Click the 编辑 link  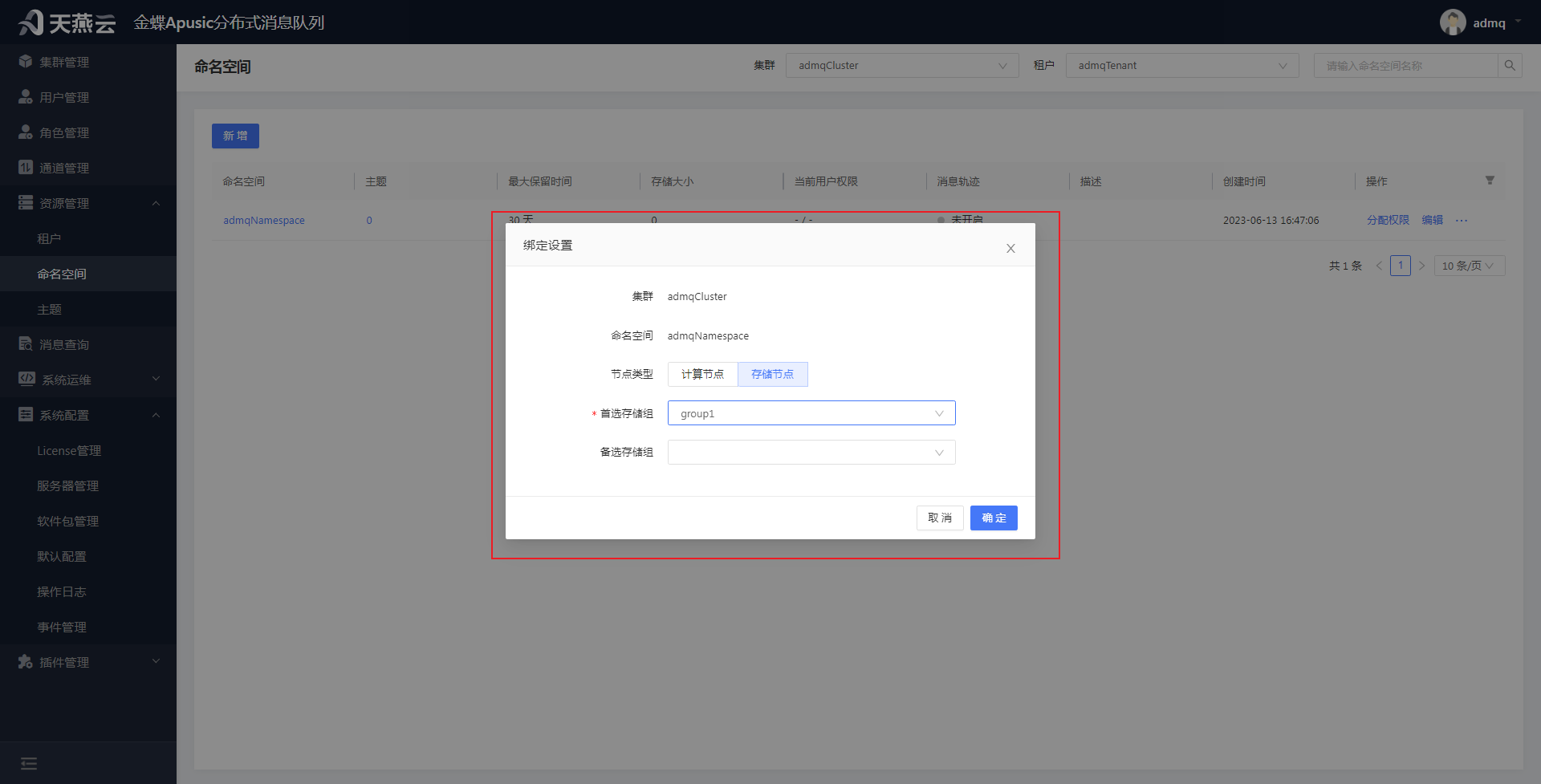tap(1433, 221)
